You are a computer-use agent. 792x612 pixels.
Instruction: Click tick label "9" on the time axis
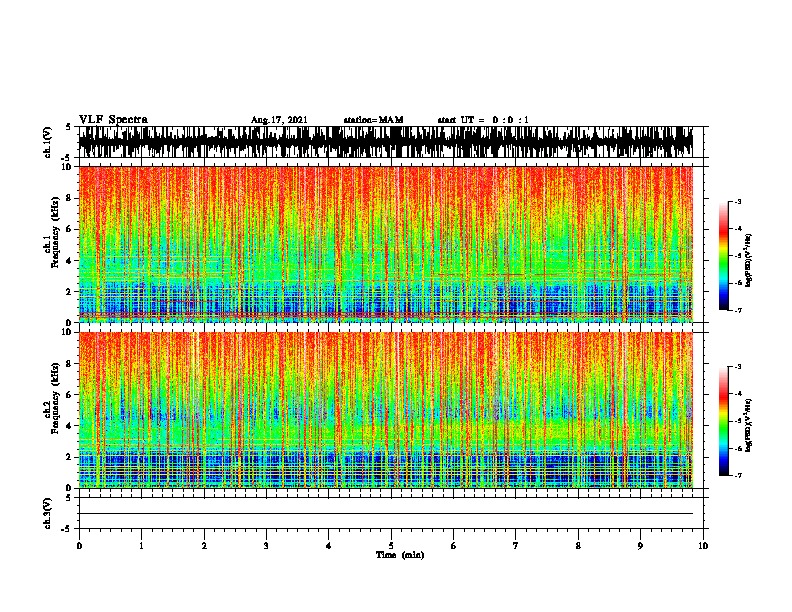point(640,546)
